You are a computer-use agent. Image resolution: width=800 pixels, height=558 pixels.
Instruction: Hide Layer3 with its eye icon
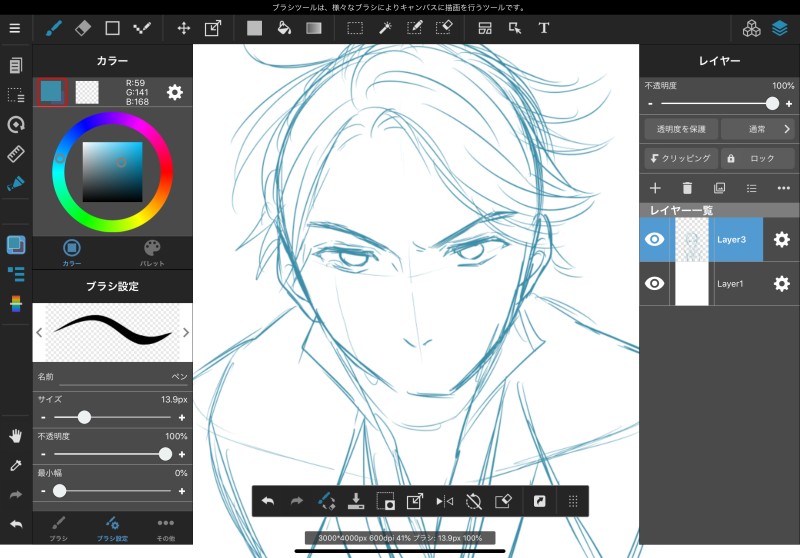pos(655,239)
